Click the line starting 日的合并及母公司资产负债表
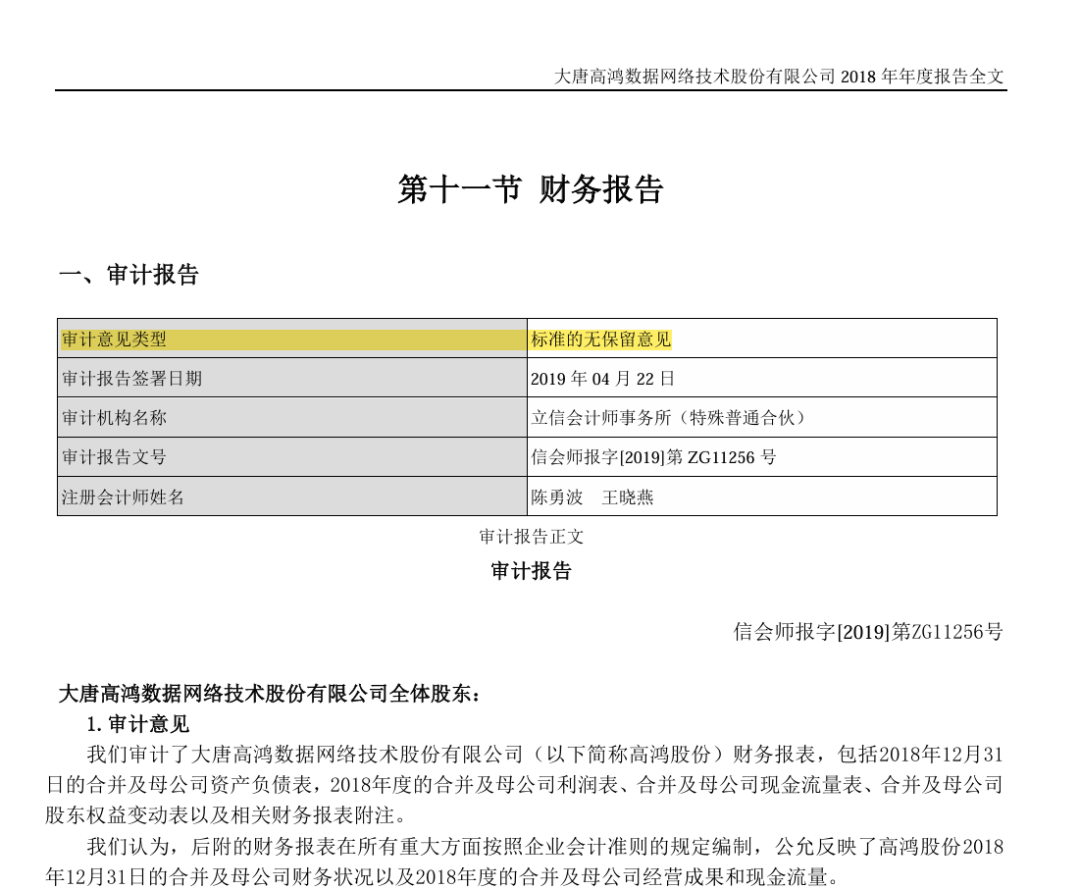Viewport: 1080px width, 889px height. [525, 785]
